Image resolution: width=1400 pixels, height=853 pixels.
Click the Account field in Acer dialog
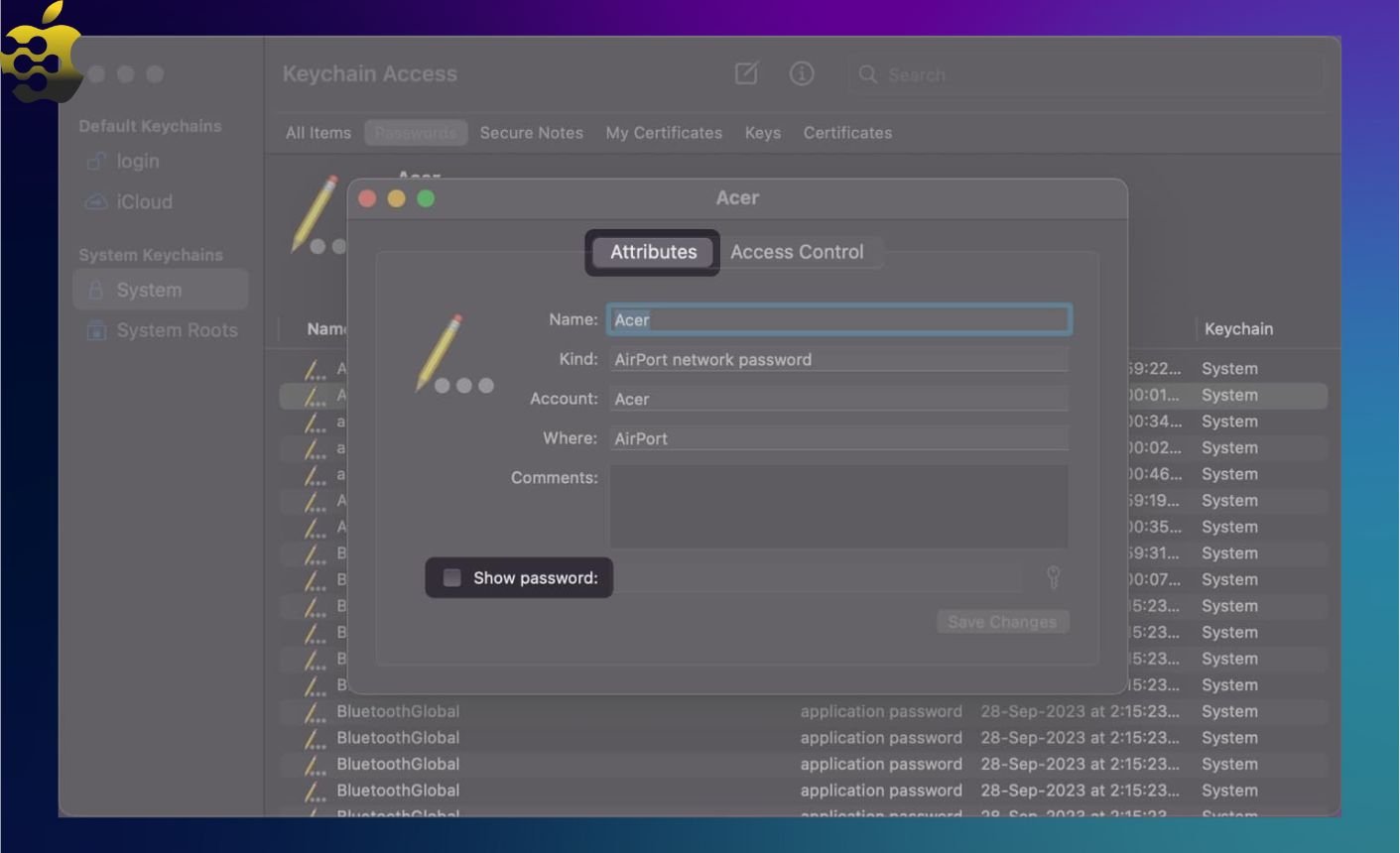(838, 399)
